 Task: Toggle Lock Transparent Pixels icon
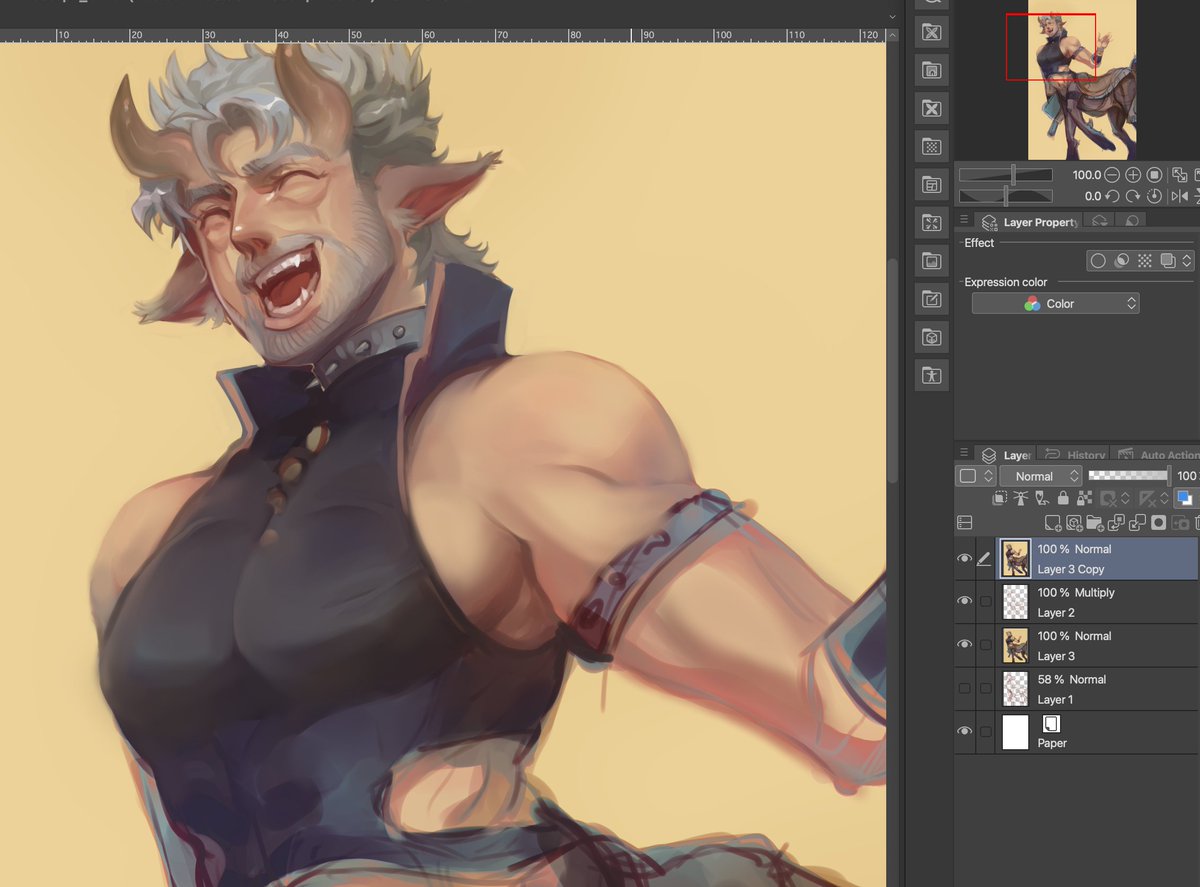(1084, 498)
